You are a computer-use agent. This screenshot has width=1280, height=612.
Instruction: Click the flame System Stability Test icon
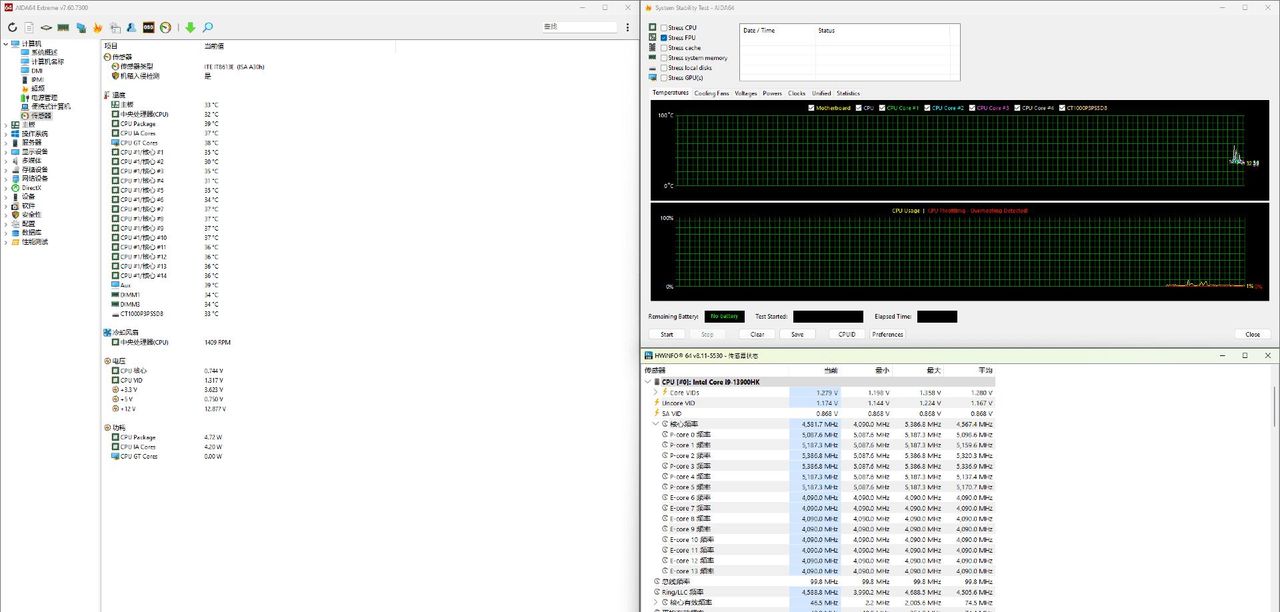click(97, 27)
